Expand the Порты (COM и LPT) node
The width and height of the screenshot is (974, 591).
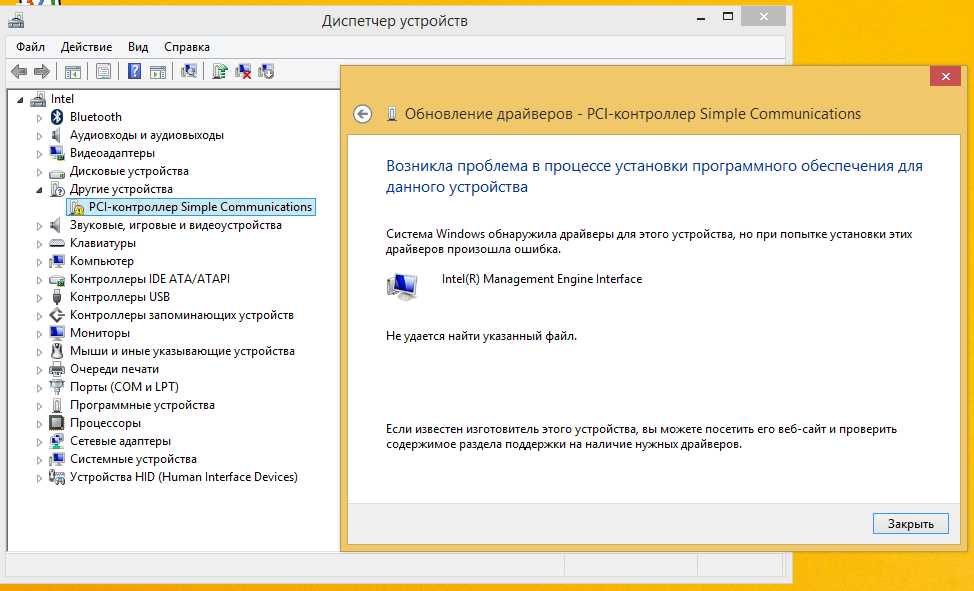[x=39, y=388]
